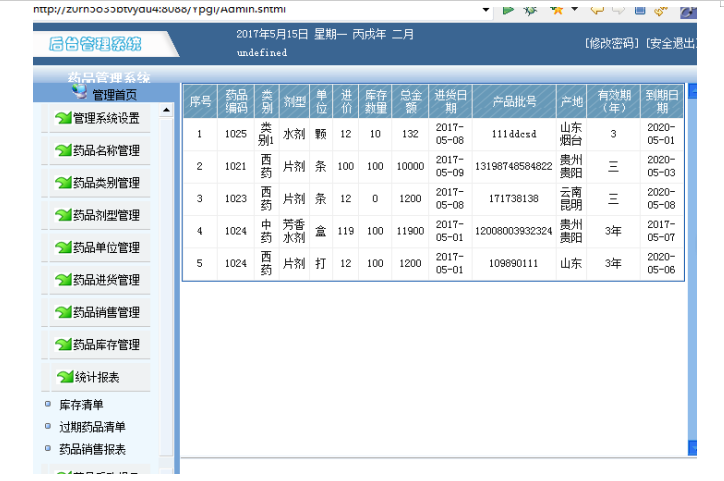Click the green icon beside 药品名称管理
The height and width of the screenshot is (481, 724).
point(63,150)
